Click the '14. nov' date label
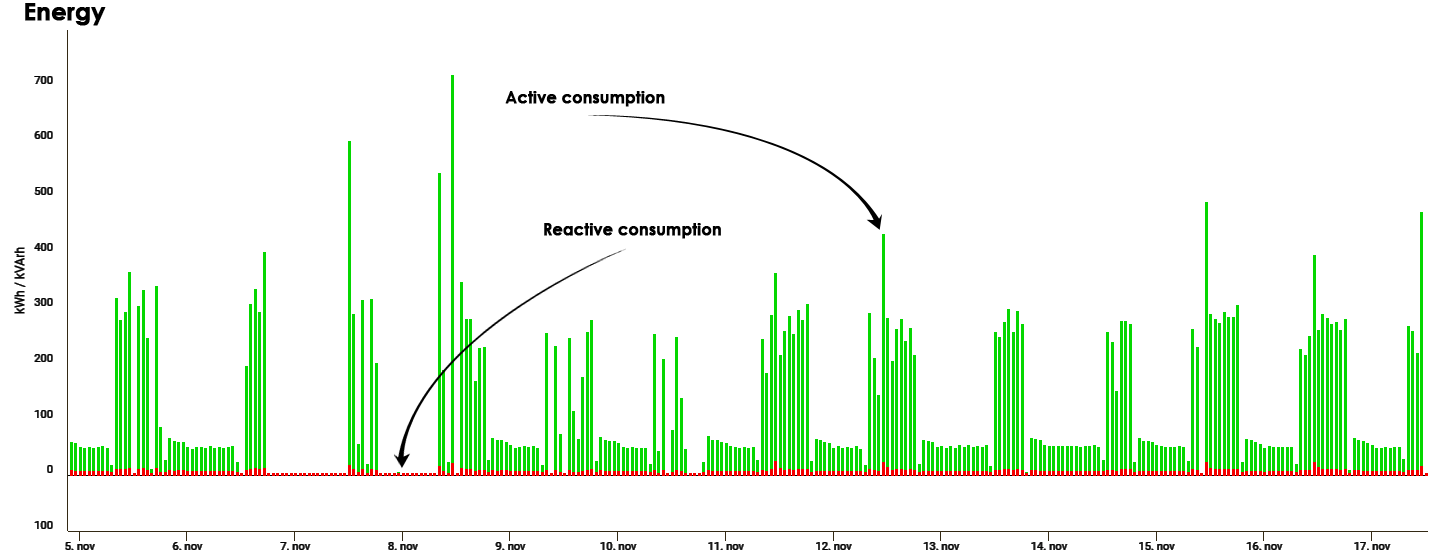 pyautogui.click(x=1049, y=546)
